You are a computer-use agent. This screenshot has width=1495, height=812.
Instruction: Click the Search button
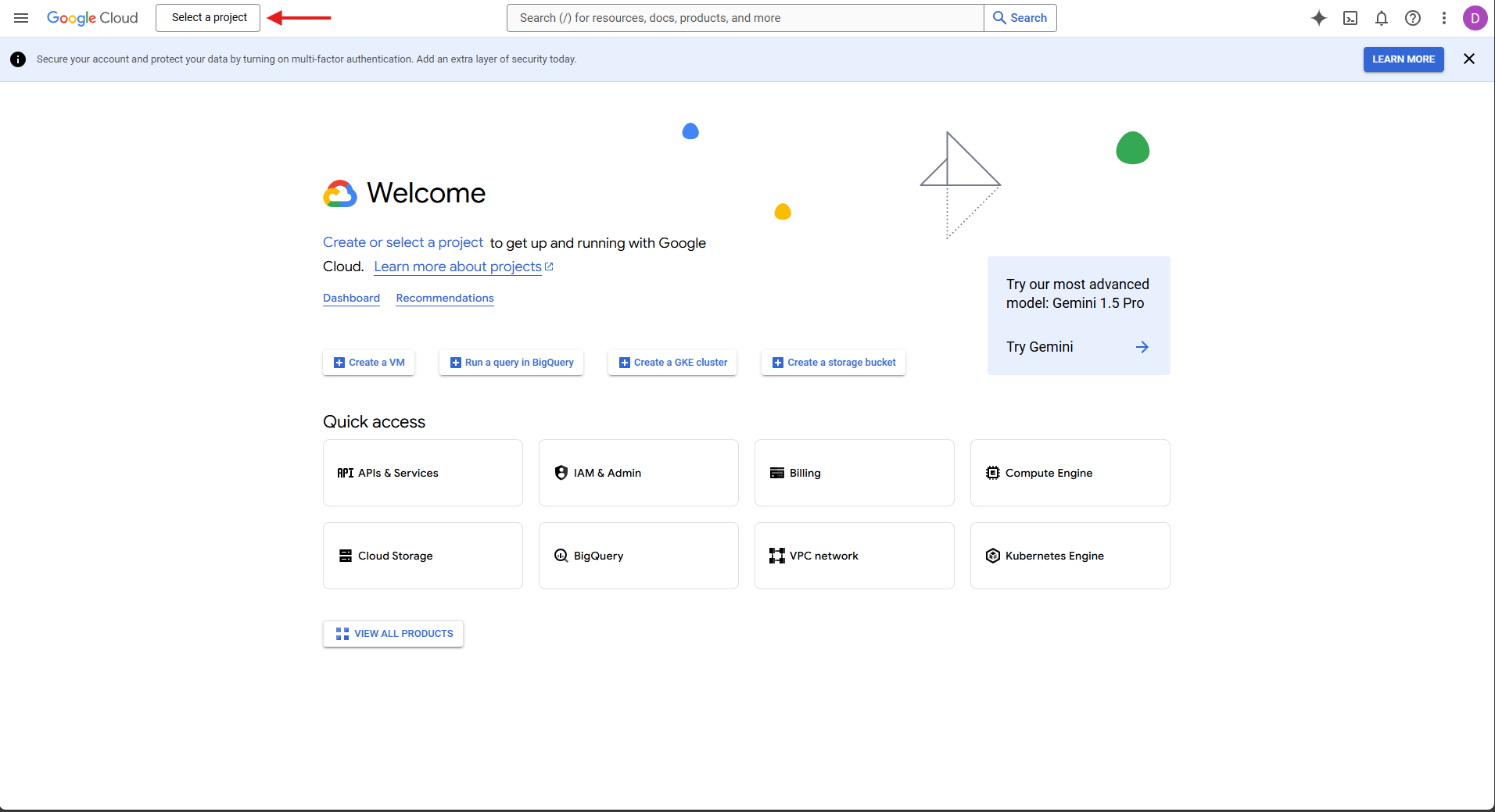tap(1020, 18)
